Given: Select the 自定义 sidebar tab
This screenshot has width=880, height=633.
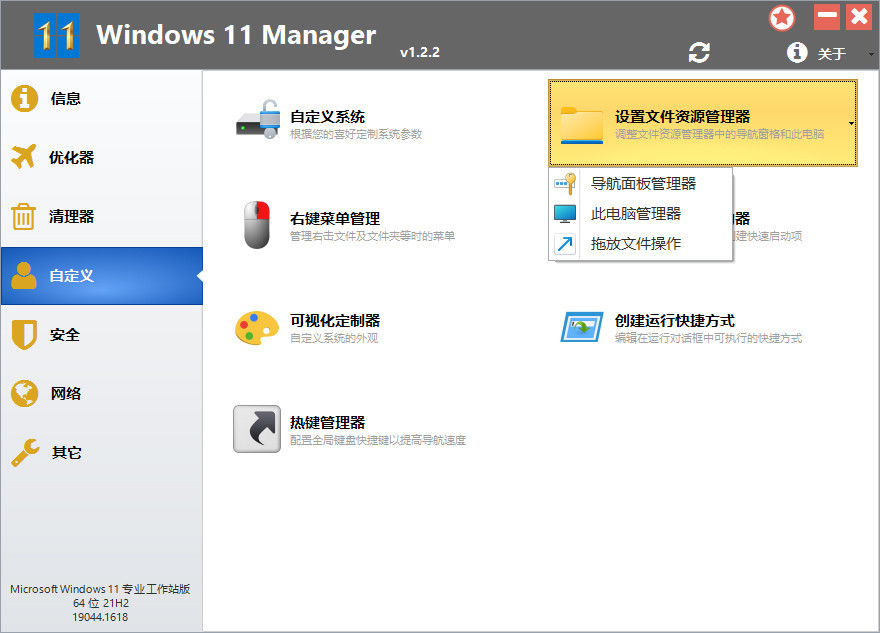Looking at the screenshot, I should (102, 276).
